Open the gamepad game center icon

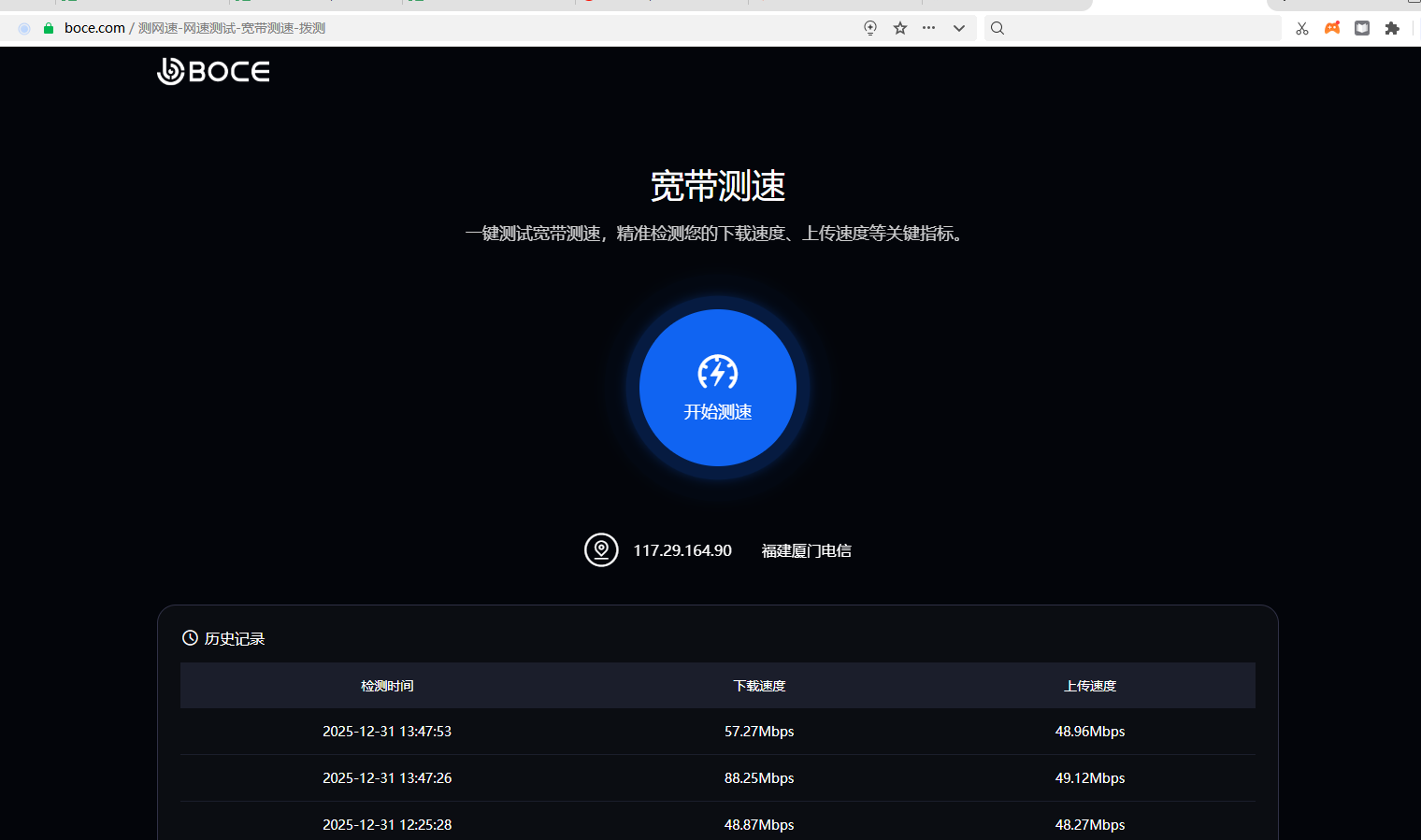click(x=1332, y=28)
